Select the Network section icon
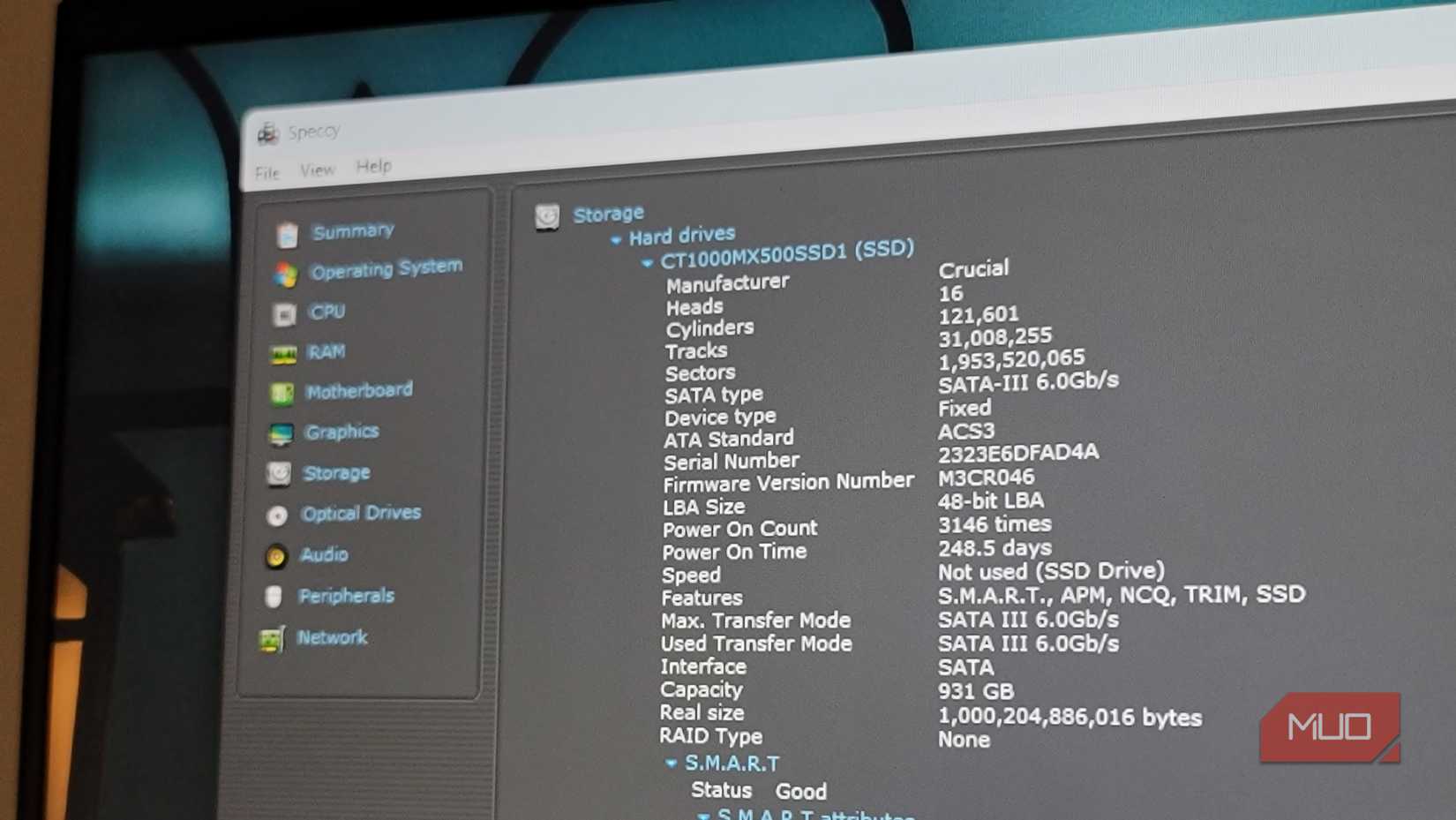The image size is (1456, 820). click(271, 637)
